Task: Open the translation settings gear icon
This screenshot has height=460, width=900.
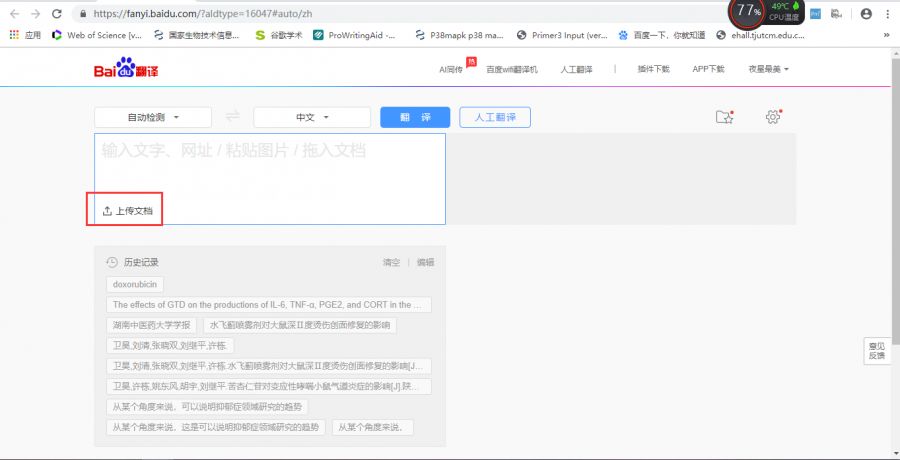Action: [773, 117]
